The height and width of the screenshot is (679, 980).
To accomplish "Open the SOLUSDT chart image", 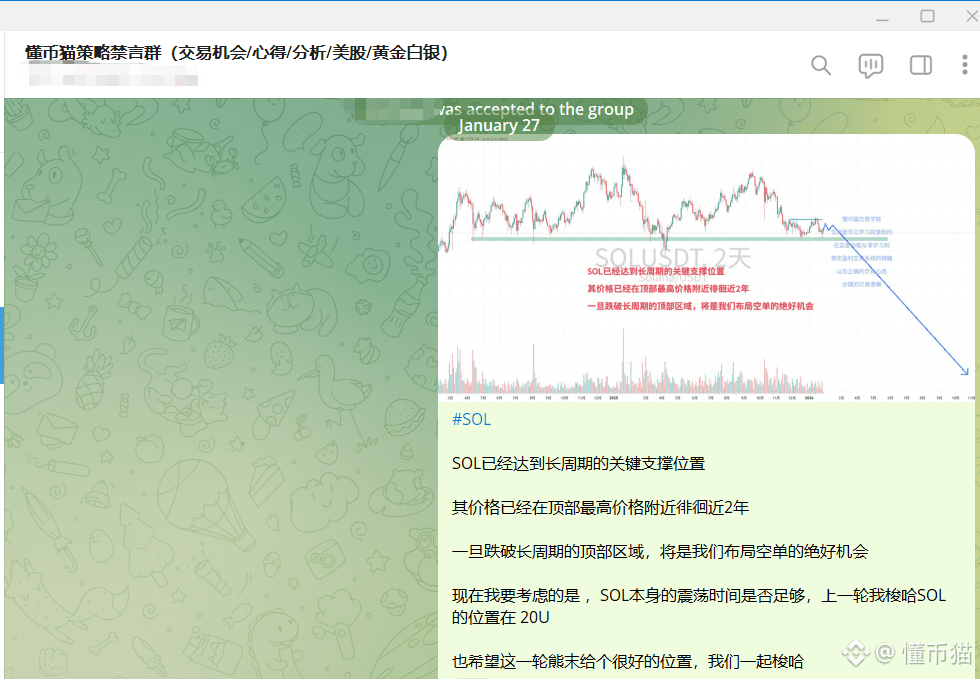I will [706, 268].
